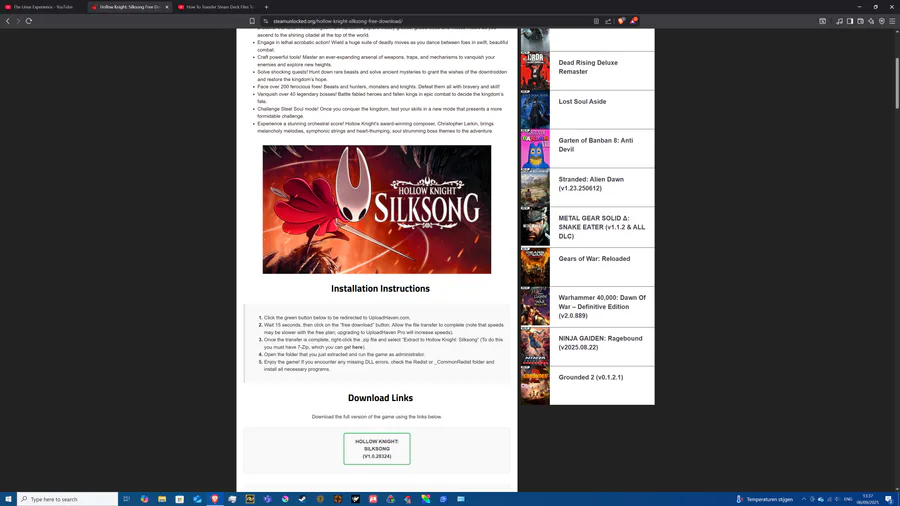
Task: Open Warhammer 40,000: Dawn of War link
Action: pyautogui.click(x=602, y=306)
